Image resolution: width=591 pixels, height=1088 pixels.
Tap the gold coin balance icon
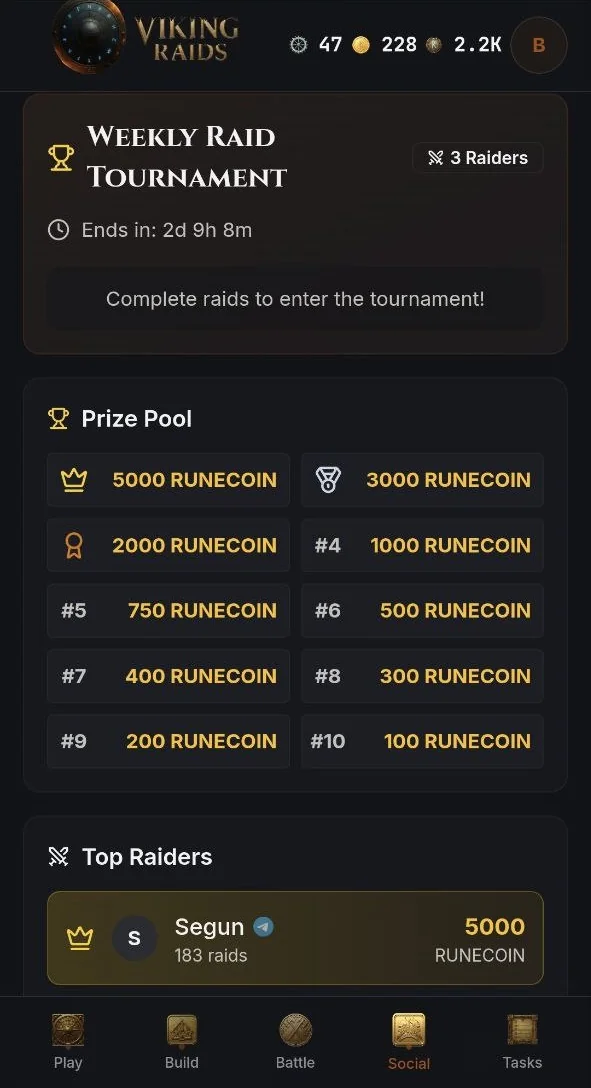[361, 45]
